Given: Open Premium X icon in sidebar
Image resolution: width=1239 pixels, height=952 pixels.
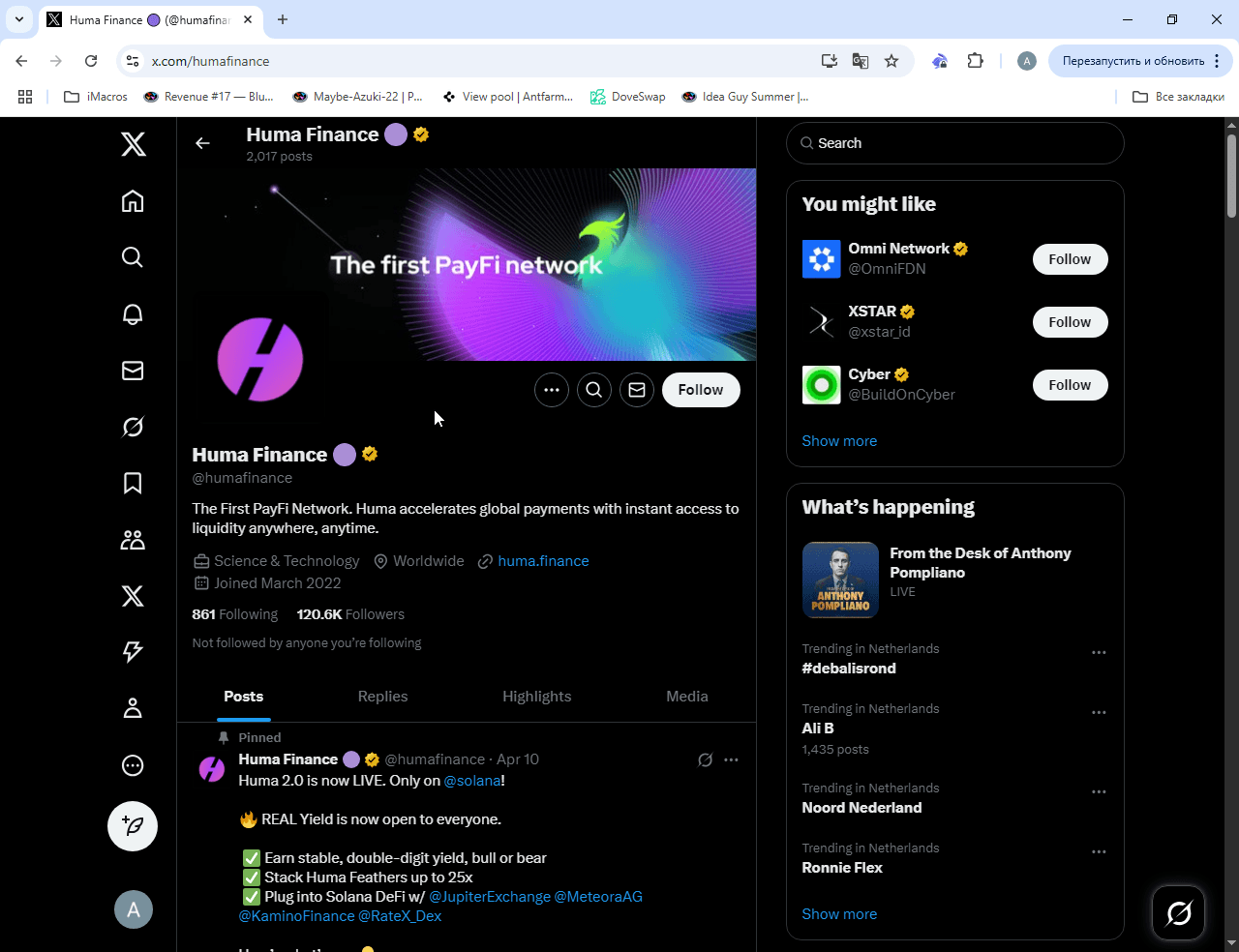Looking at the screenshot, I should point(133,596).
